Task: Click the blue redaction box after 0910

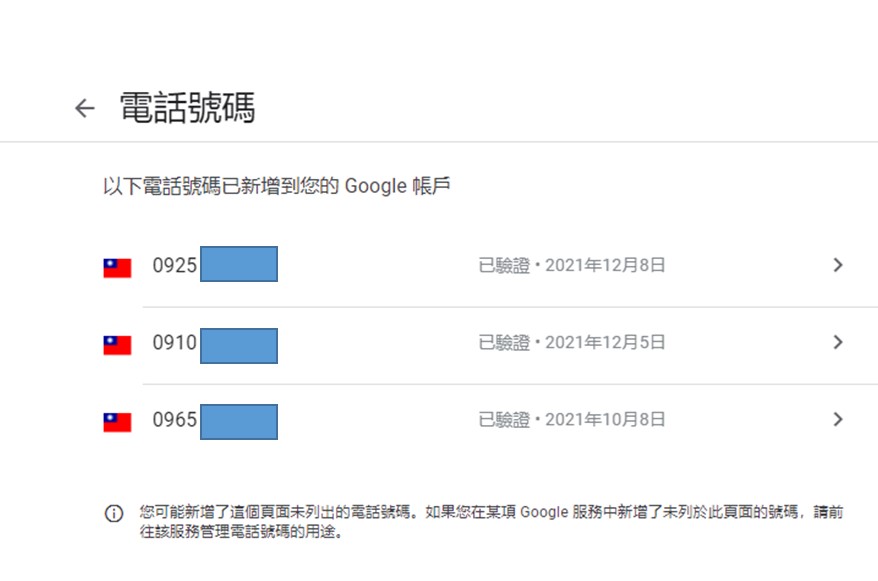Action: [239, 346]
